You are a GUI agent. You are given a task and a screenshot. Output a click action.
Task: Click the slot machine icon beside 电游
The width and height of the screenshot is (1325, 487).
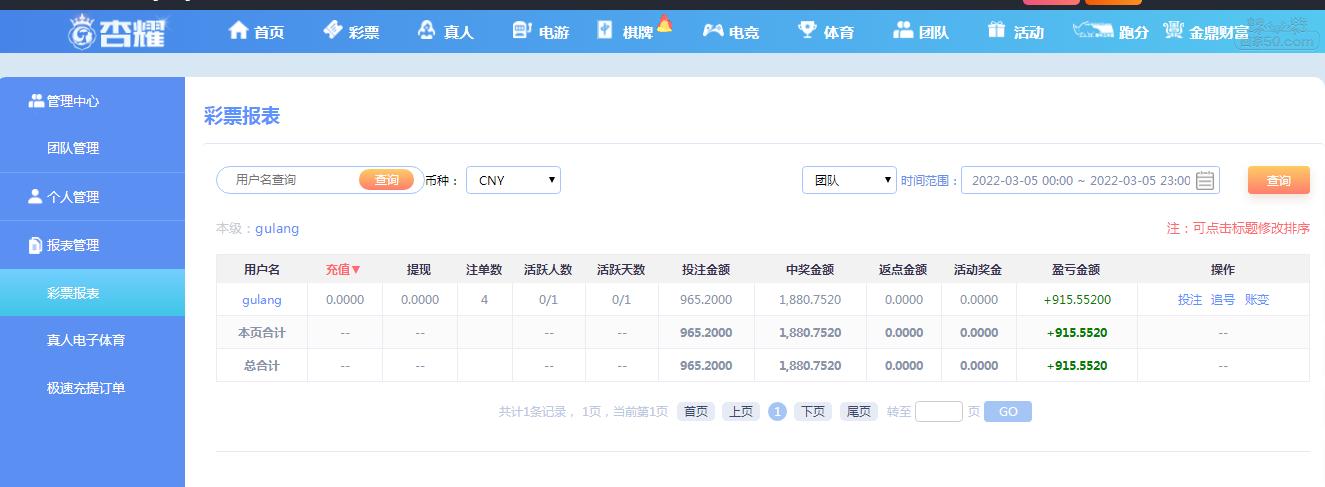tap(522, 31)
